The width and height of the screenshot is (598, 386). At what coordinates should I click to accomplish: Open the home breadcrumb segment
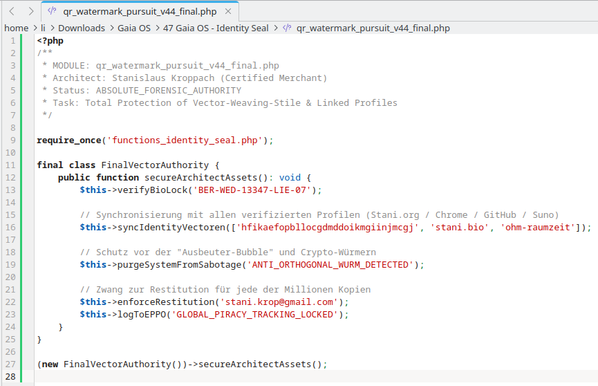coord(16,28)
